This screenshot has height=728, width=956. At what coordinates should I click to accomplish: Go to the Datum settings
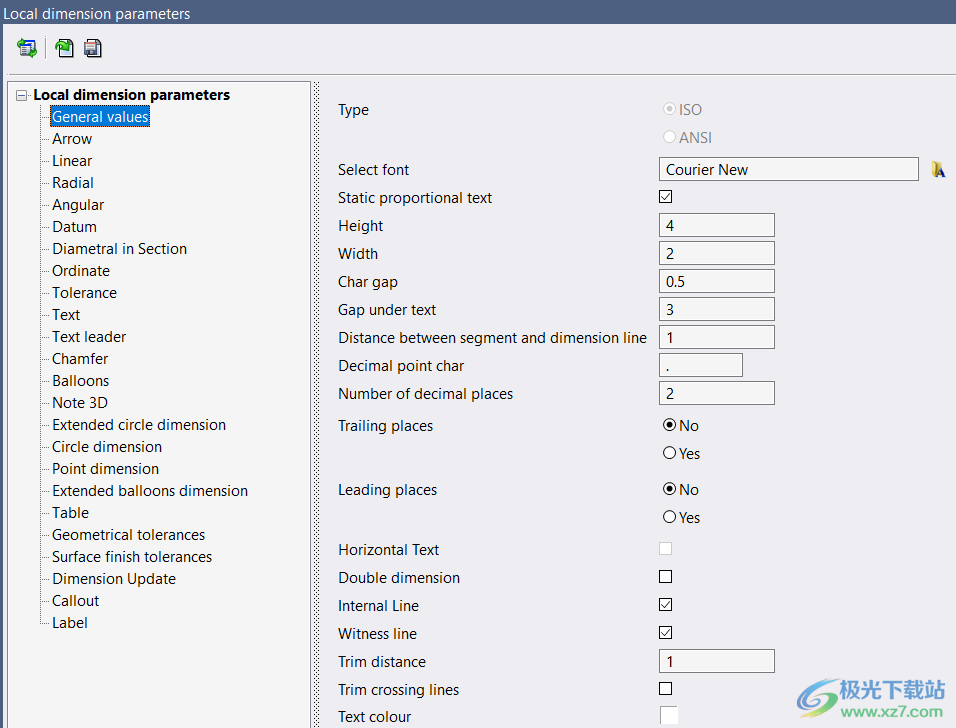point(74,226)
